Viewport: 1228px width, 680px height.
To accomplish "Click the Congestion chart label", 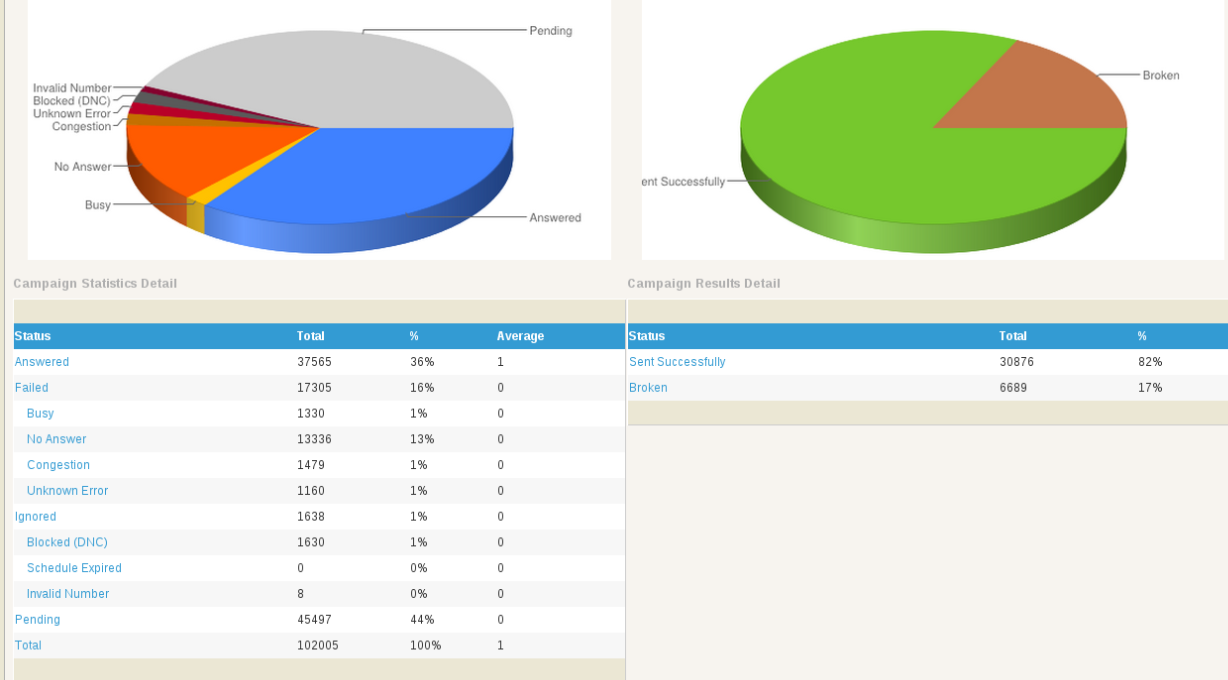I will coord(81,126).
